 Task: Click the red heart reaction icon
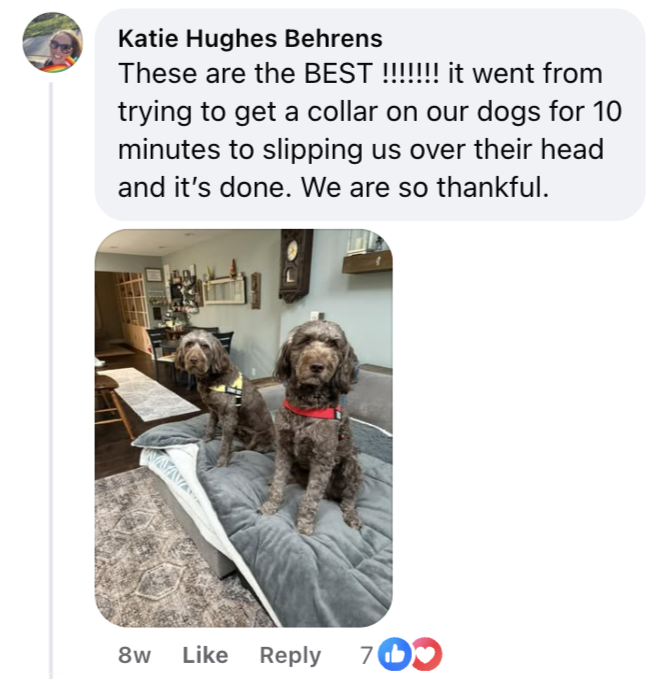(427, 654)
